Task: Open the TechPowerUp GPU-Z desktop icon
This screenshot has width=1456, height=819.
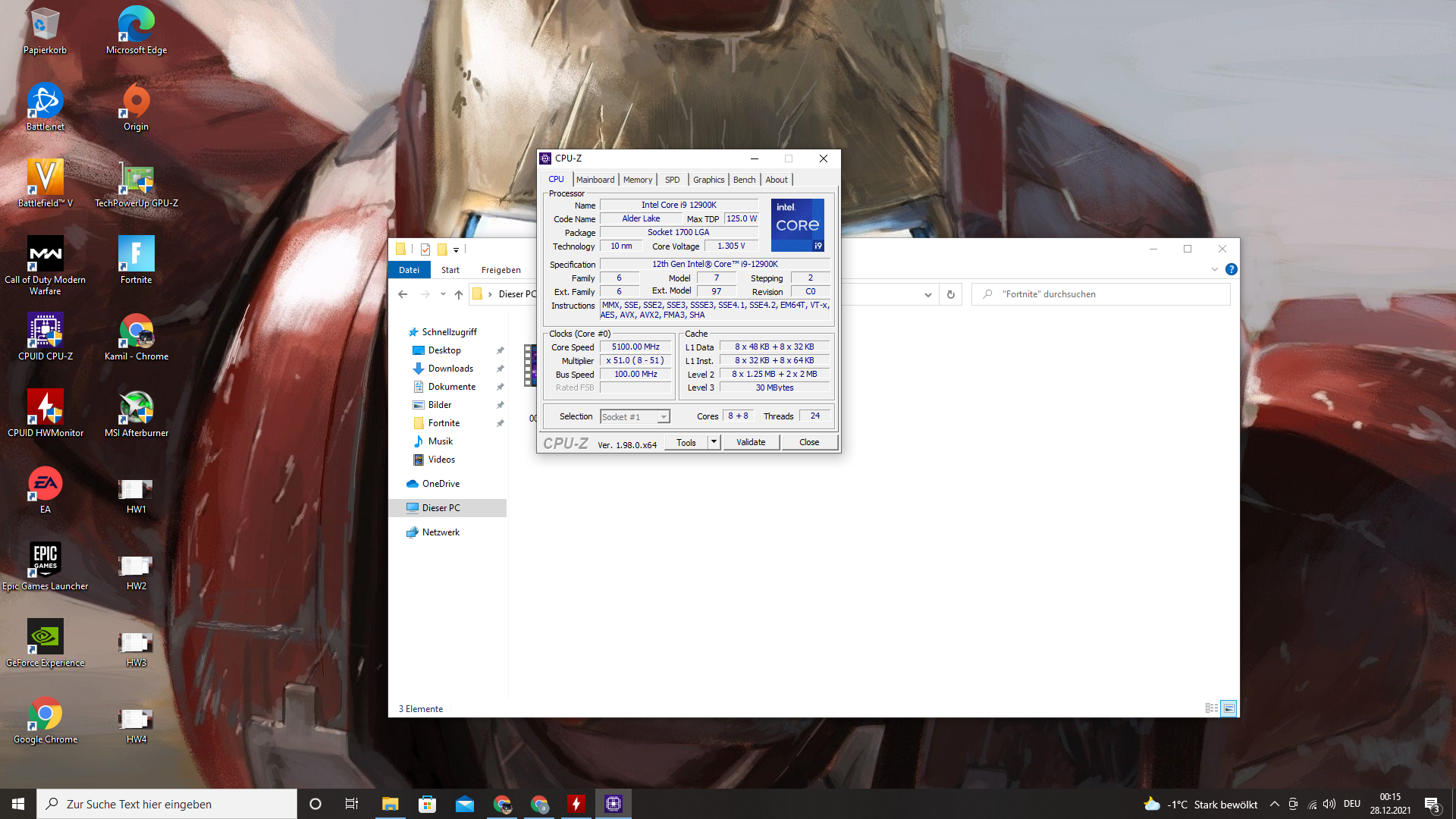Action: [x=136, y=180]
